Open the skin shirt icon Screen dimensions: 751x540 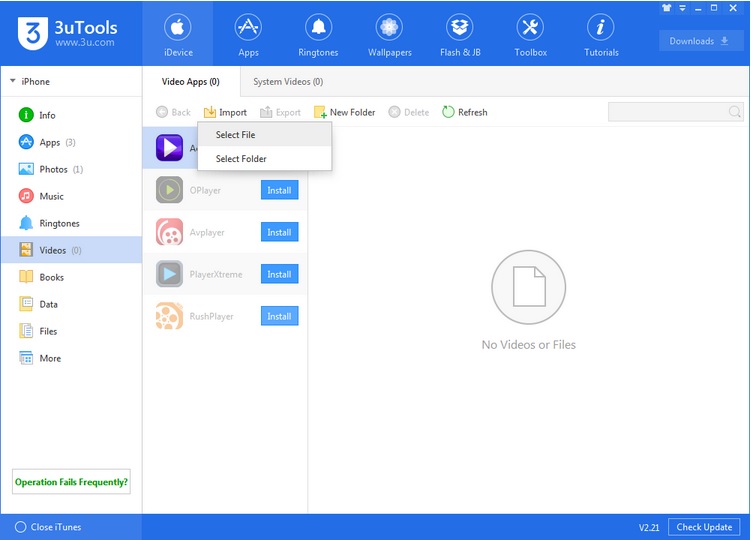click(666, 8)
